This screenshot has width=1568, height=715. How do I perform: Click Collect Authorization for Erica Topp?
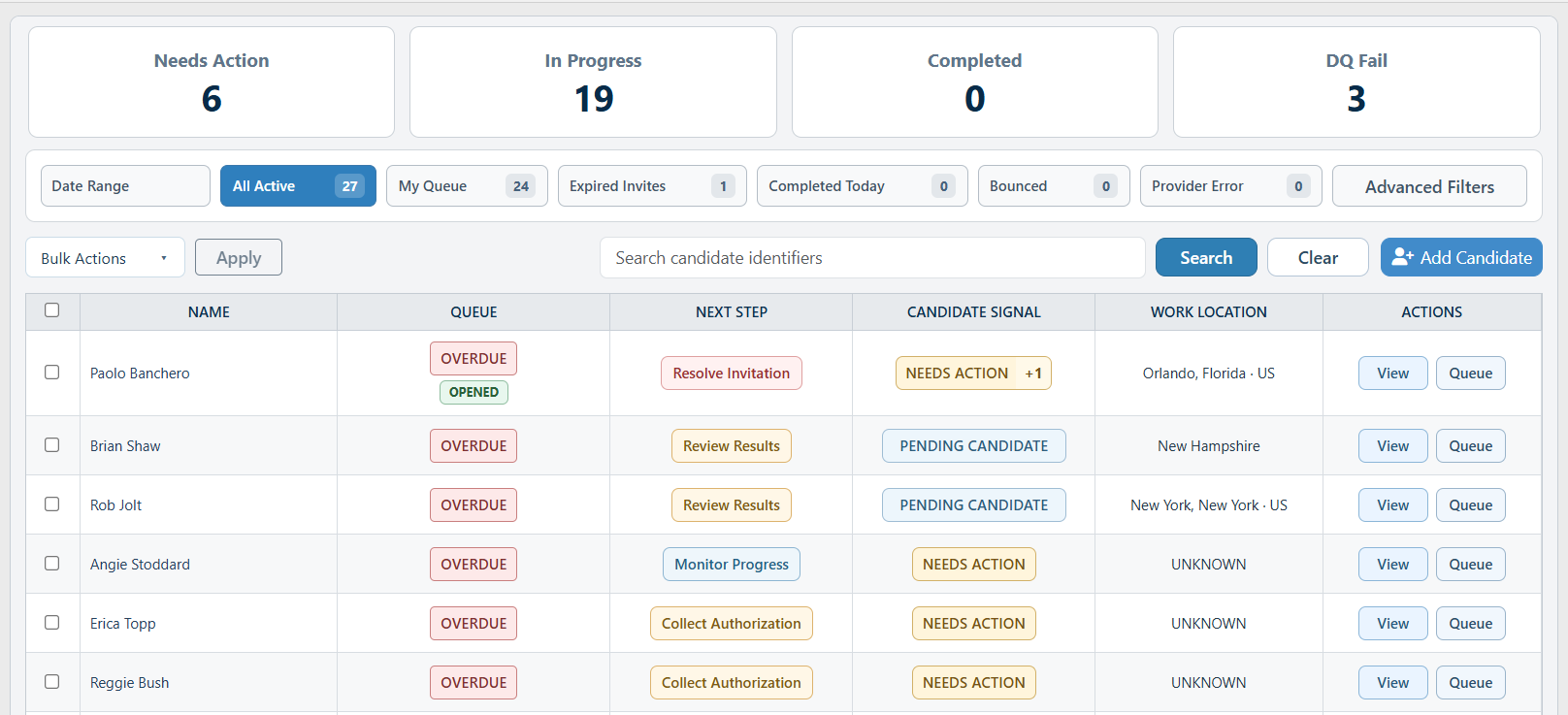732,624
